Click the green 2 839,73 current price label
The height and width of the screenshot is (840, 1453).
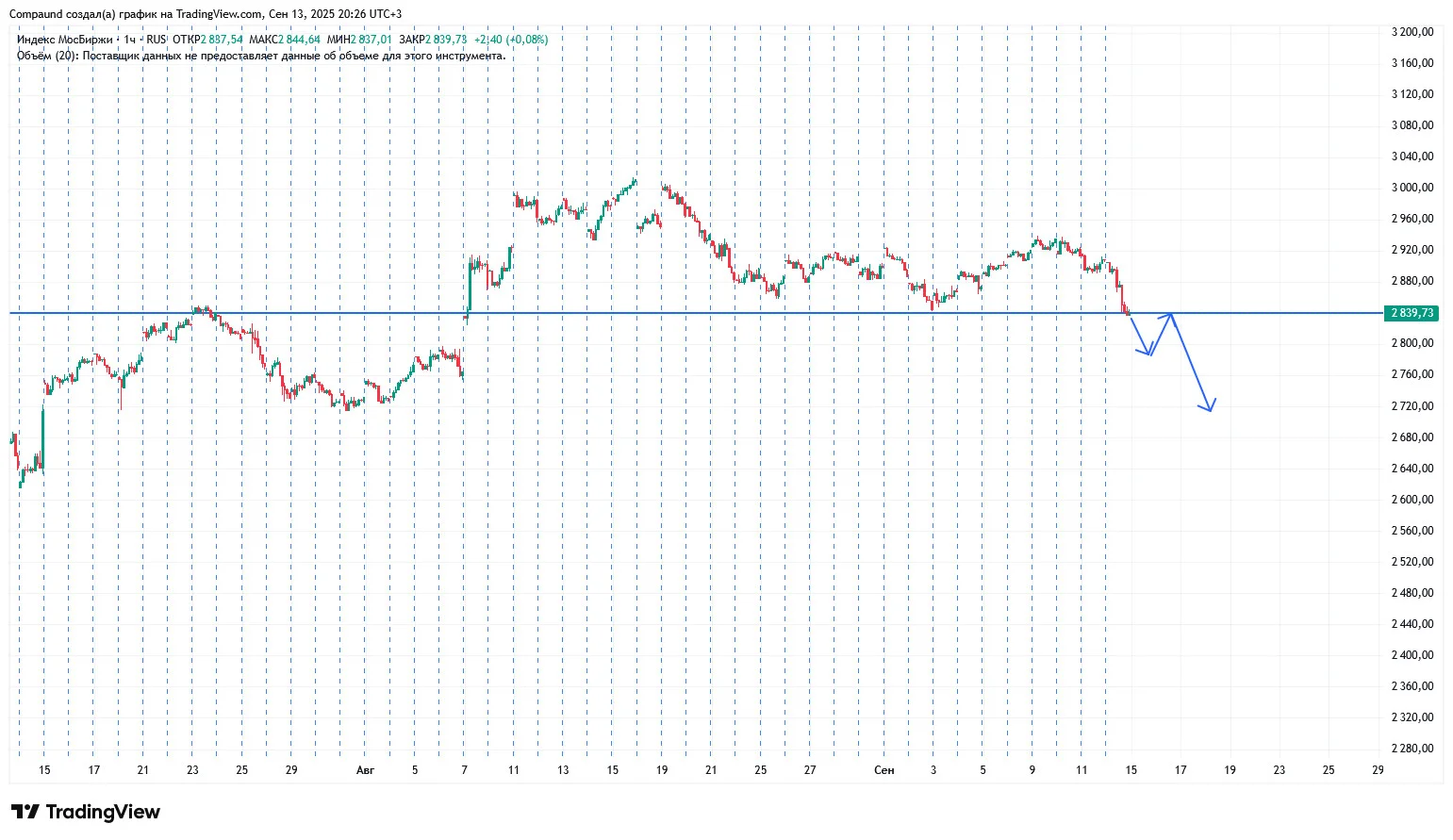point(1412,313)
